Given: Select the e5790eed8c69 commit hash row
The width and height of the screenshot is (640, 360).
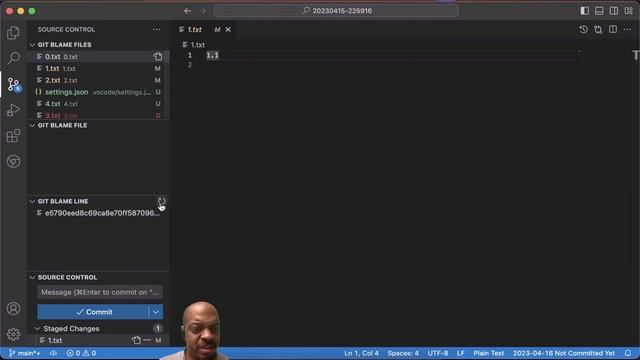Looking at the screenshot, I should tap(98, 213).
